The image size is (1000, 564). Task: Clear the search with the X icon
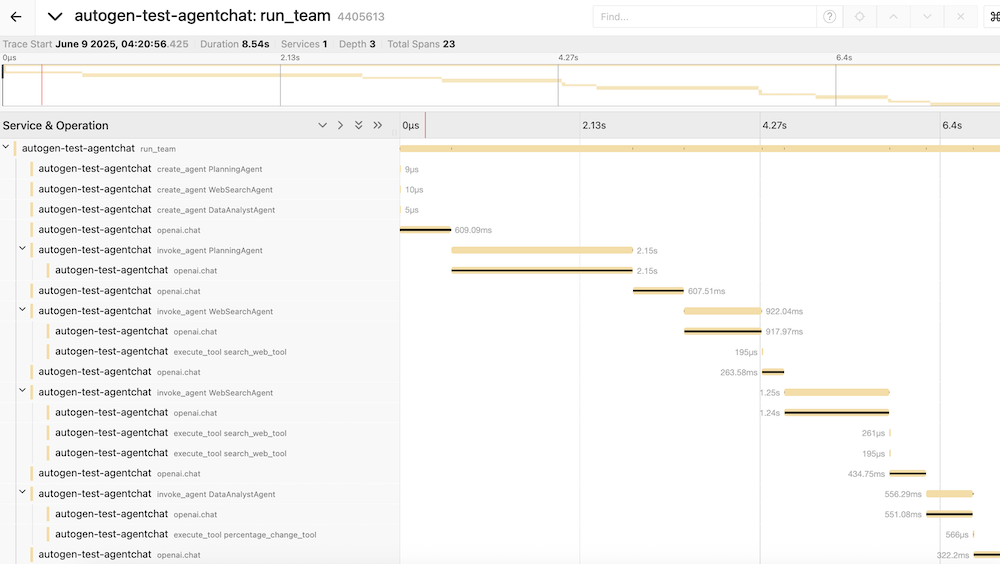tap(961, 17)
